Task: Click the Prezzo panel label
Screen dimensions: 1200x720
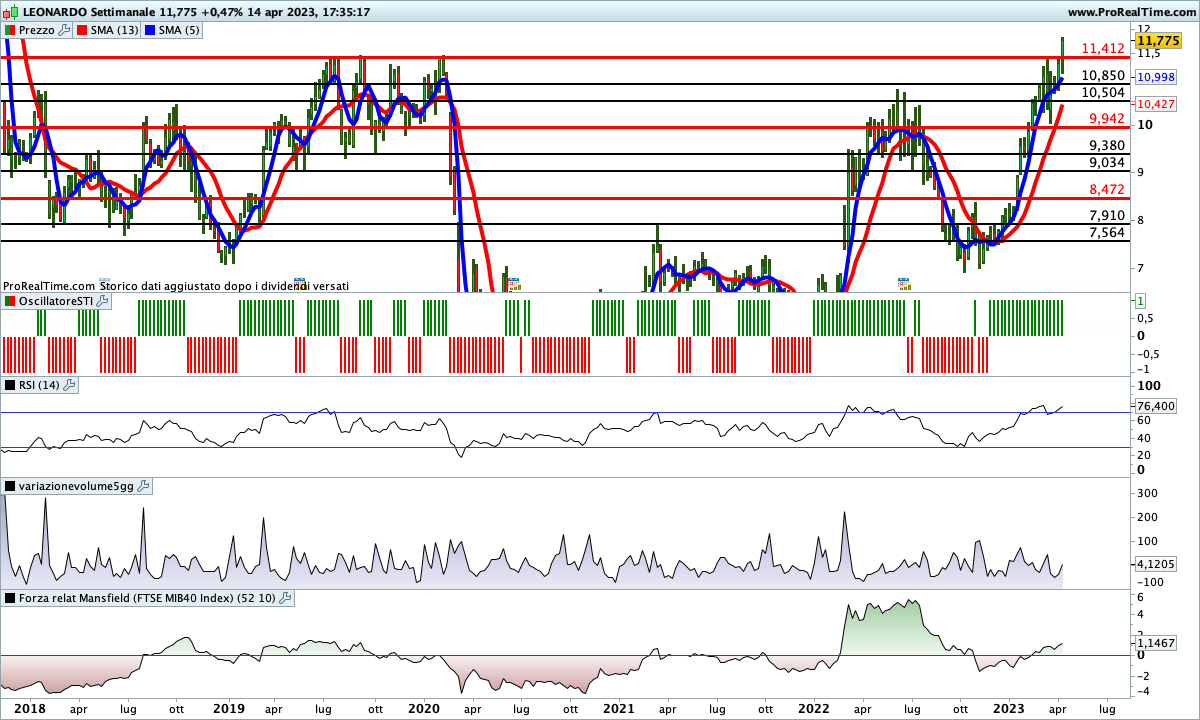Action: coord(37,30)
